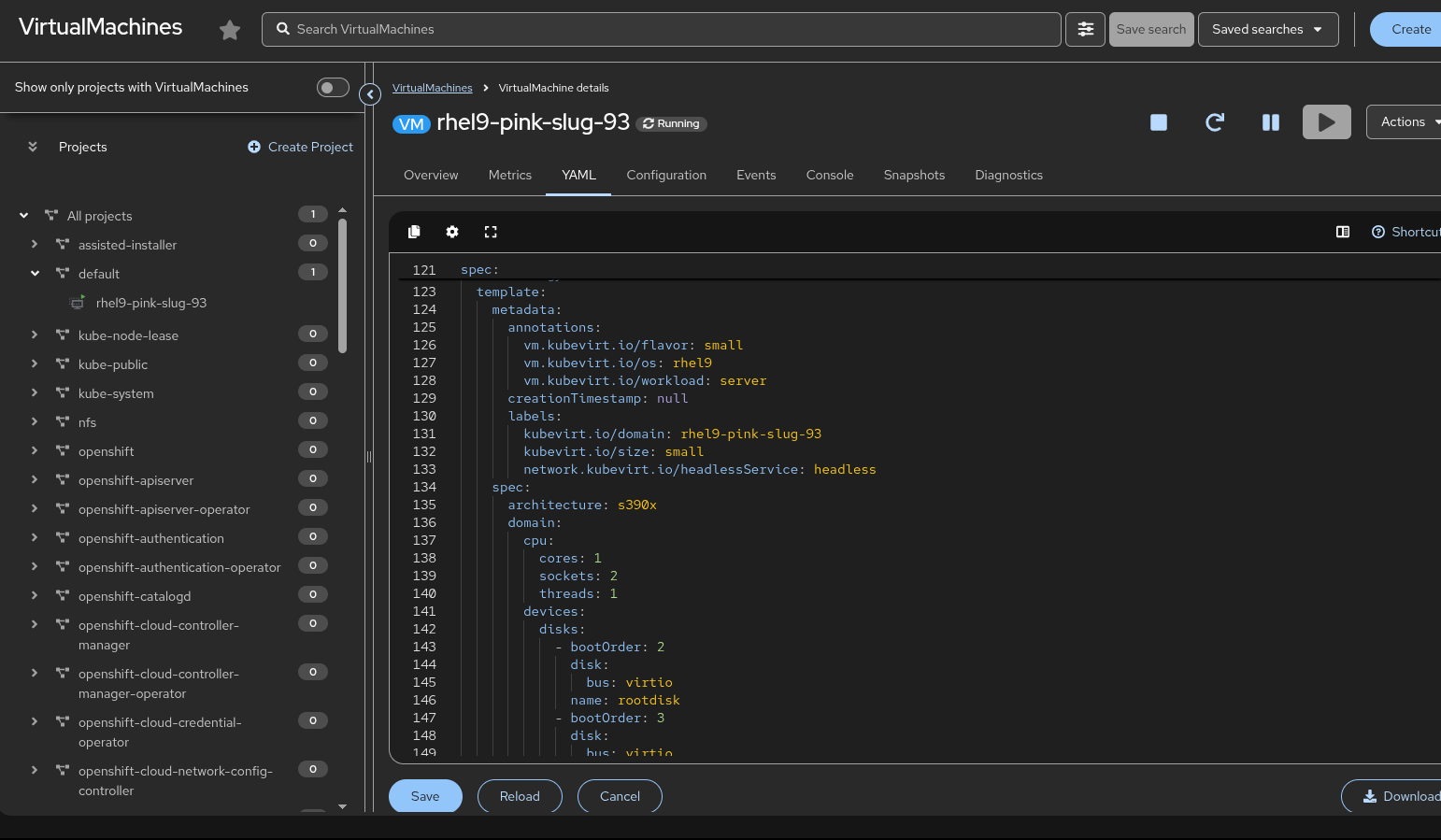Image resolution: width=1441 pixels, height=840 pixels.
Task: Copy YAML to clipboard with the copy icon
Action: [x=414, y=232]
